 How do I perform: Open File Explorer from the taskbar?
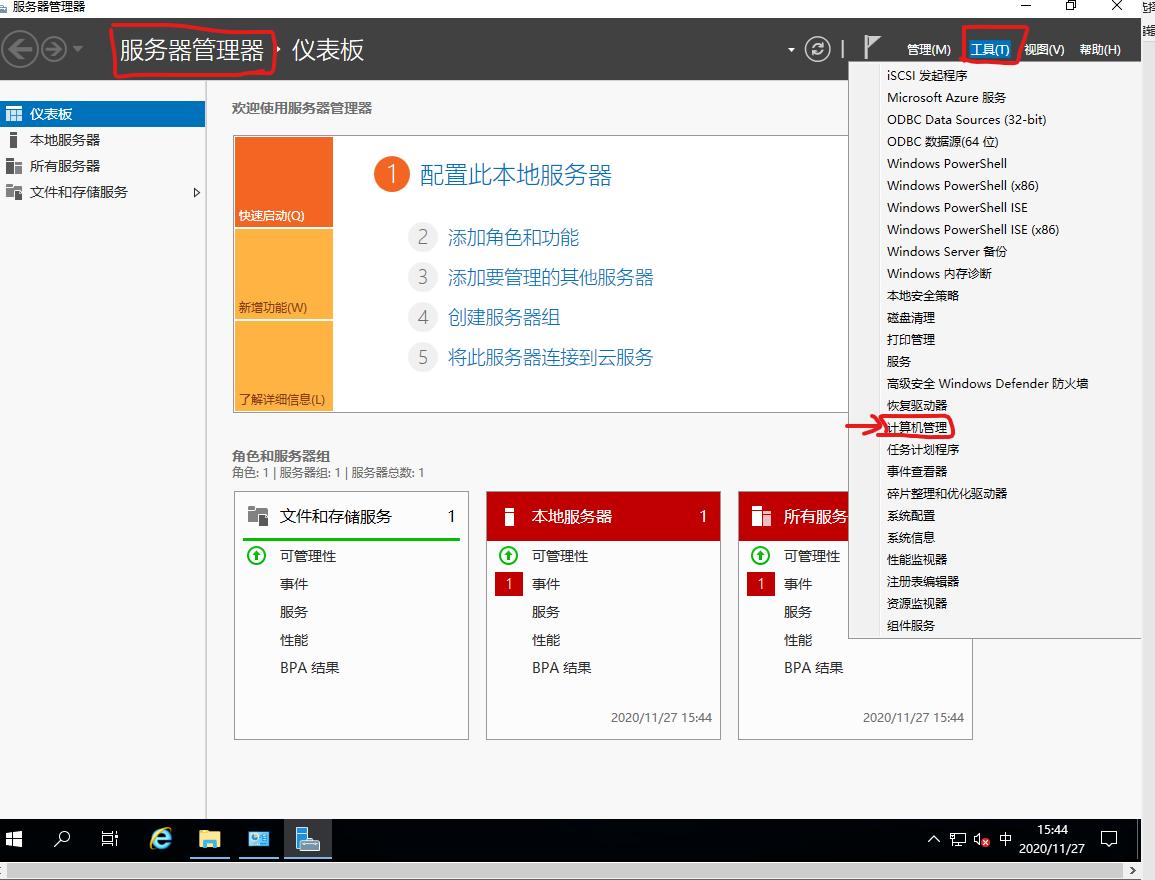coord(209,840)
